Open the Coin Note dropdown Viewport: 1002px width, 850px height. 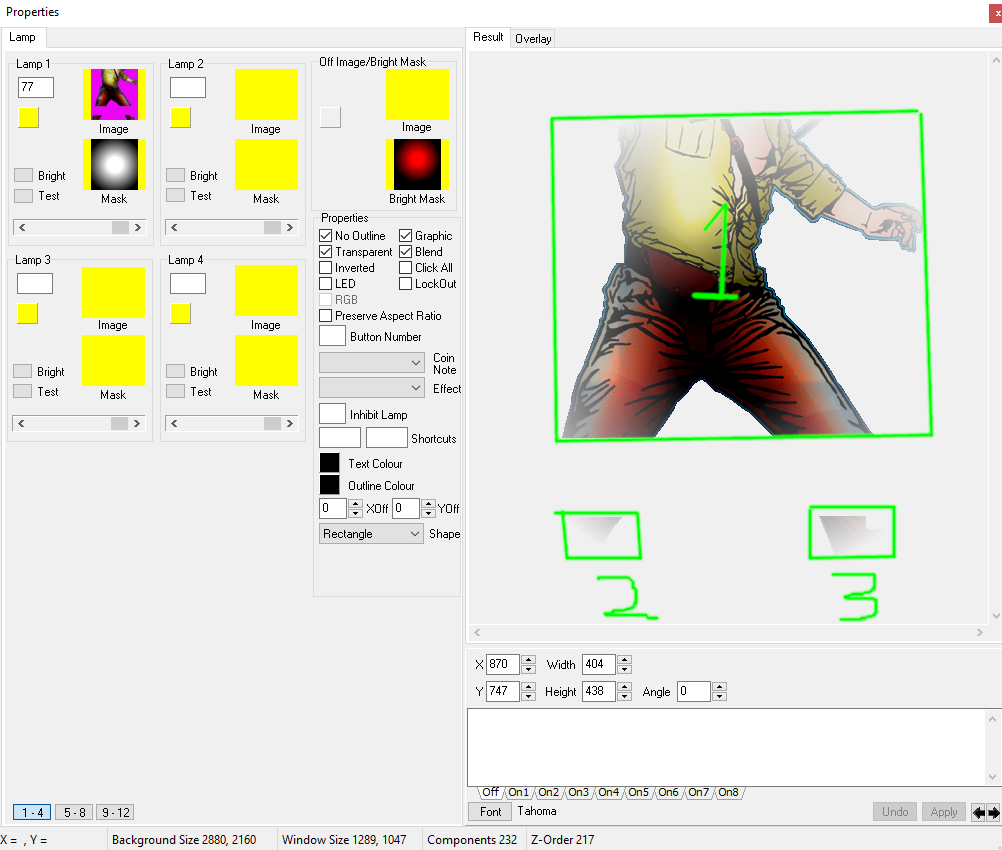click(x=372, y=362)
